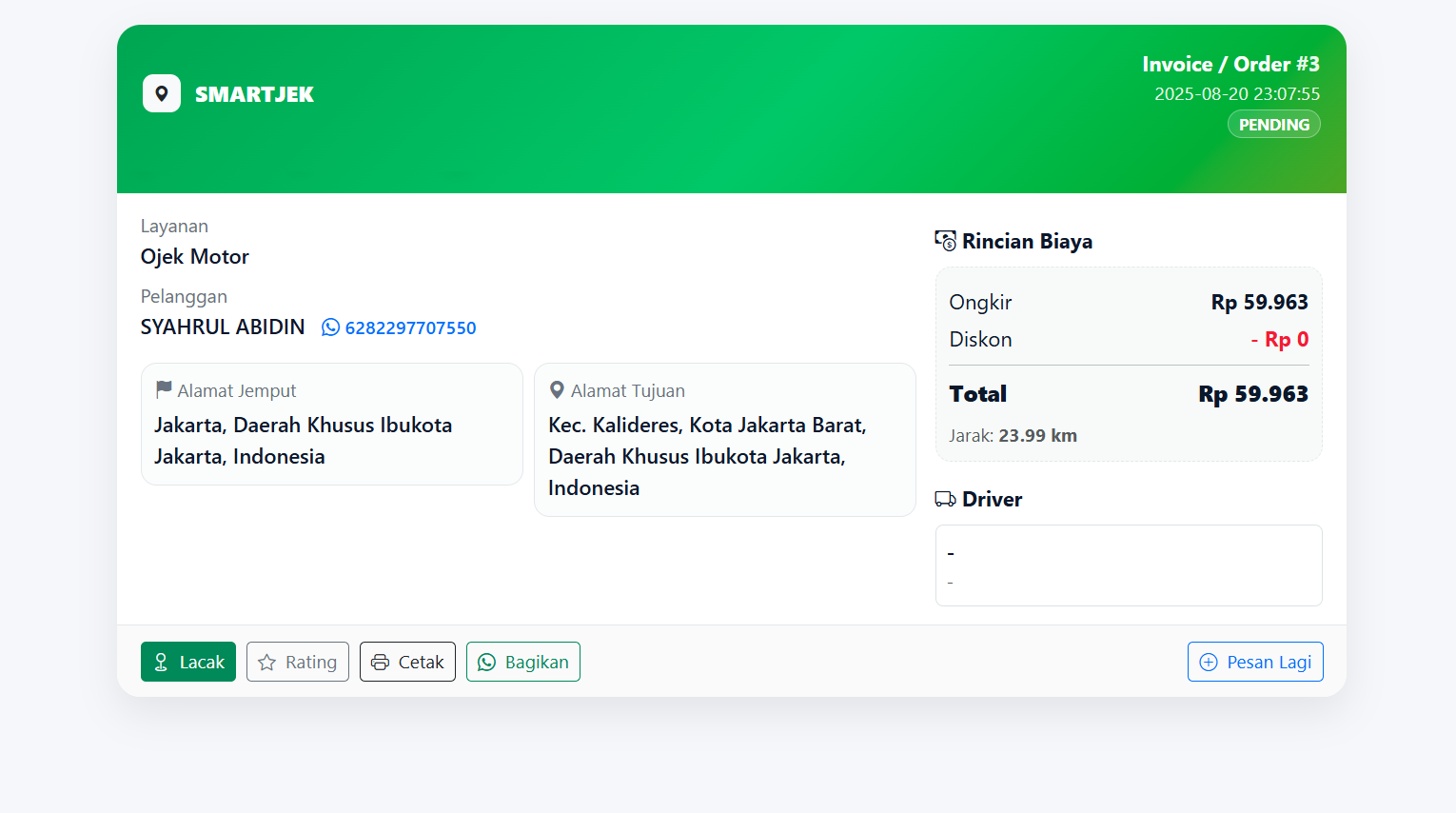Click the star icon in Rating button
Viewport: 1456px width, 813px height.
[x=267, y=663]
